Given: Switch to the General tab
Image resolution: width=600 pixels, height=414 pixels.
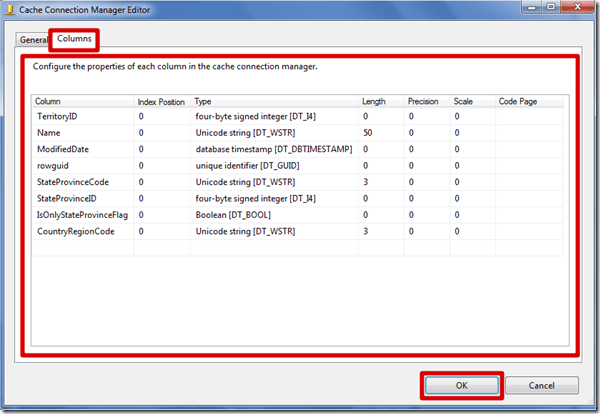Looking at the screenshot, I should coord(34,40).
